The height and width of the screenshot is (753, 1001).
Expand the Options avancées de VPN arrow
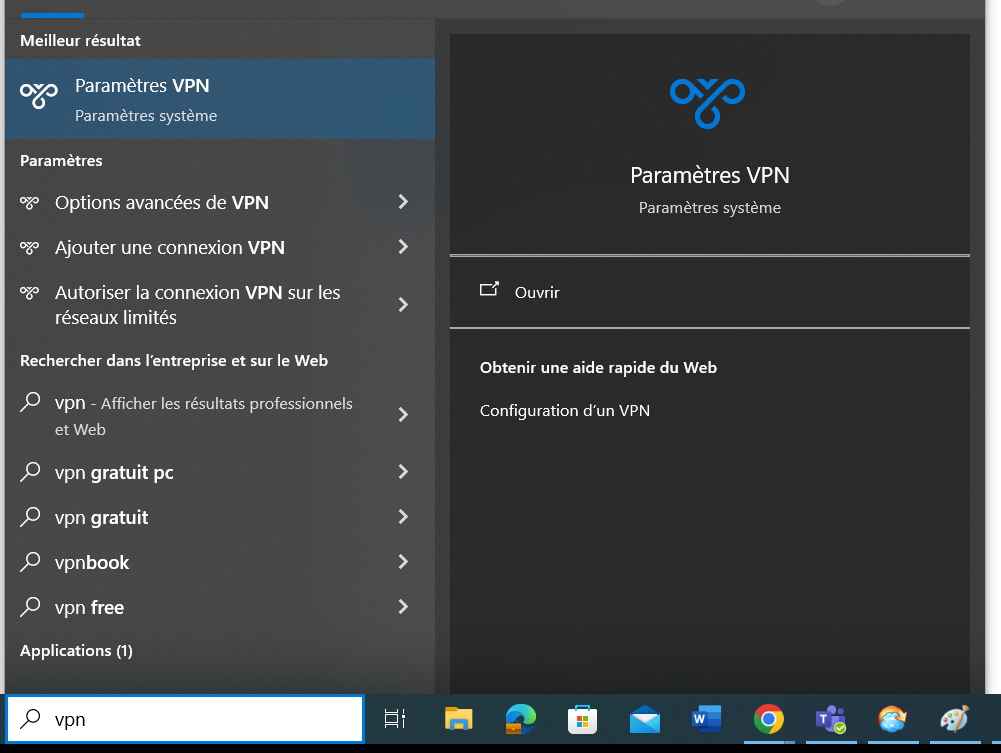coord(403,202)
